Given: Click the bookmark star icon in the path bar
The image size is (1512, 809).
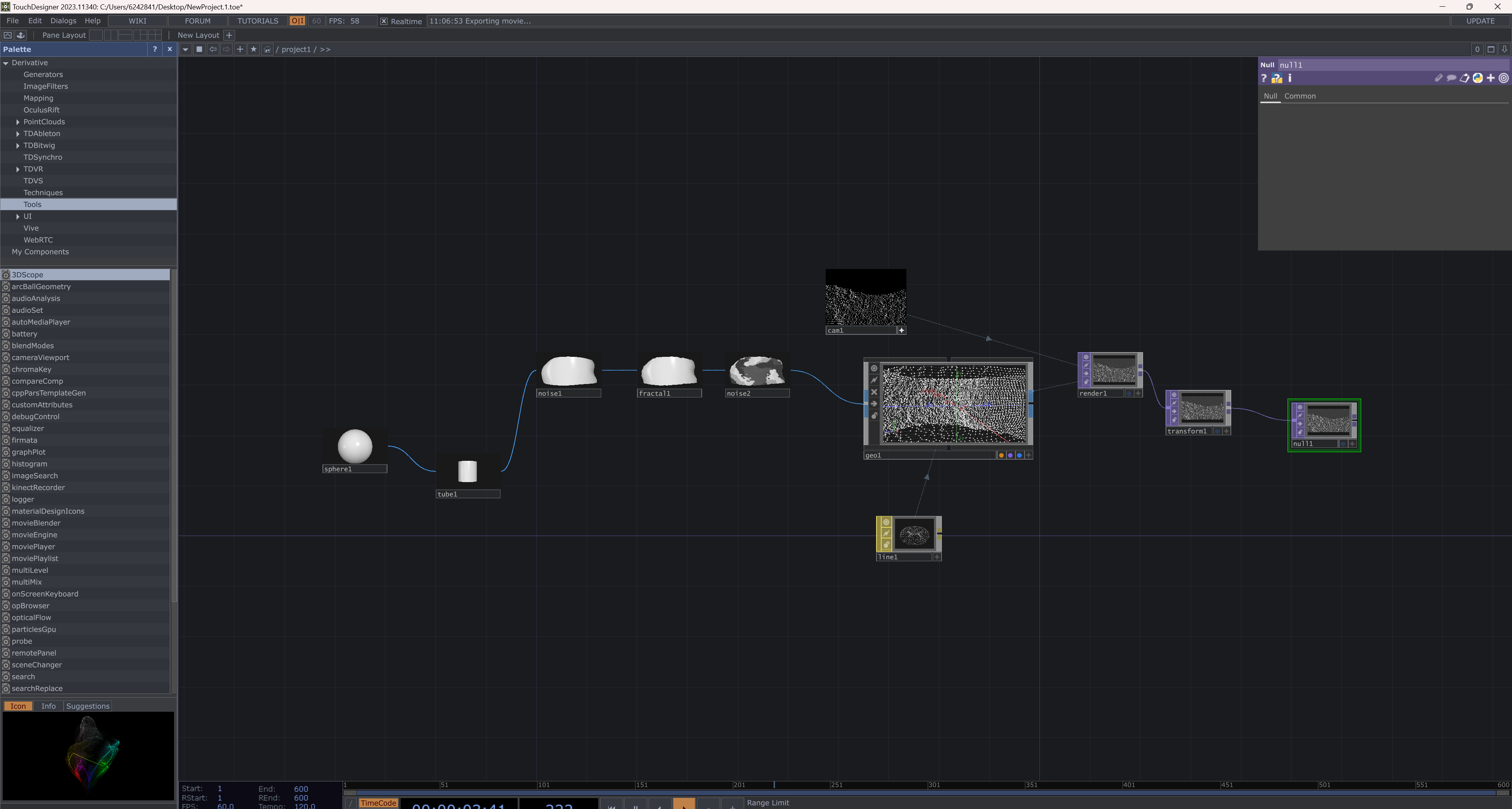Looking at the screenshot, I should (x=254, y=49).
